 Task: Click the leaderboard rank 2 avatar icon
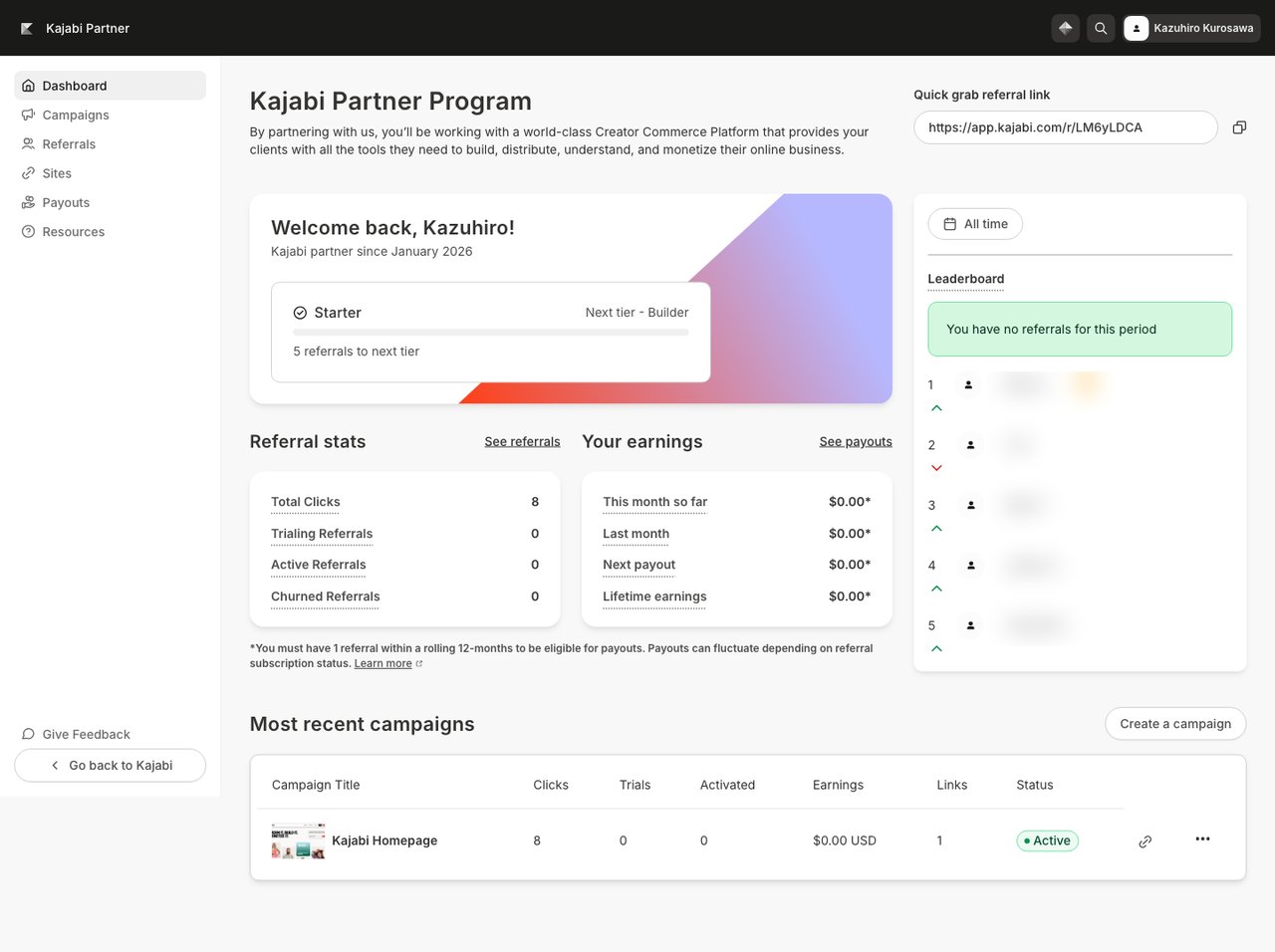point(970,445)
